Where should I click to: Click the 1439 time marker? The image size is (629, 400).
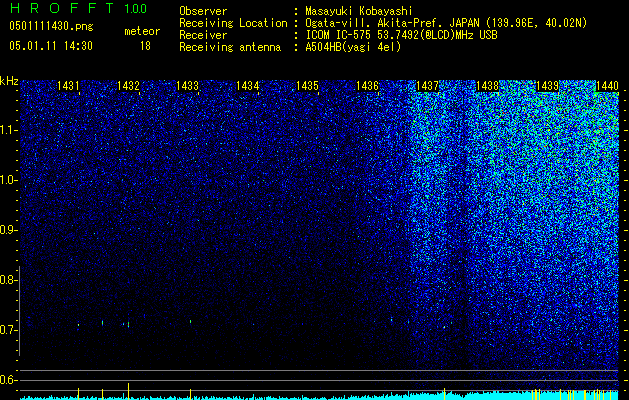point(547,86)
